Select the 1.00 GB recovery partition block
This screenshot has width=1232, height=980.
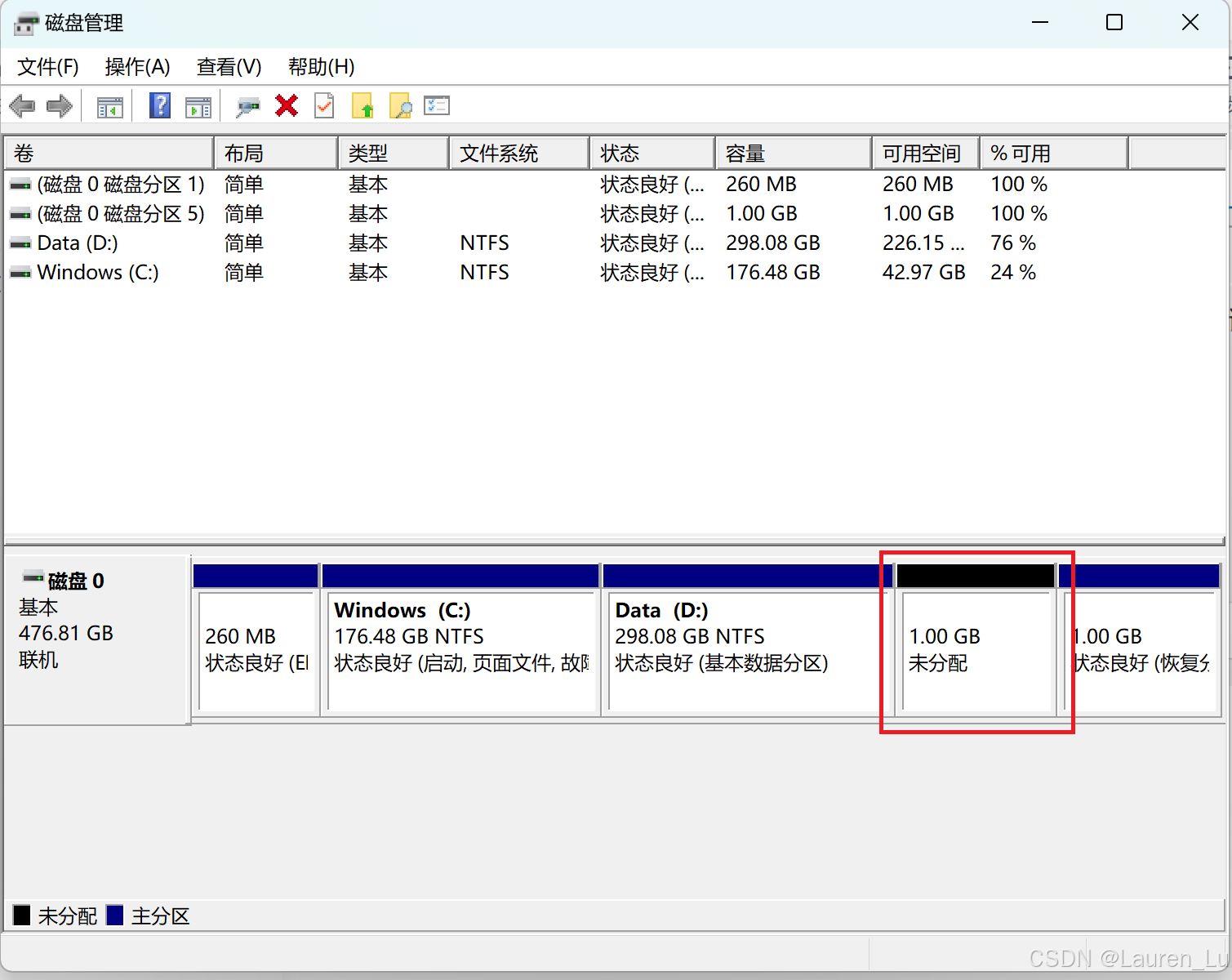pos(1140,640)
